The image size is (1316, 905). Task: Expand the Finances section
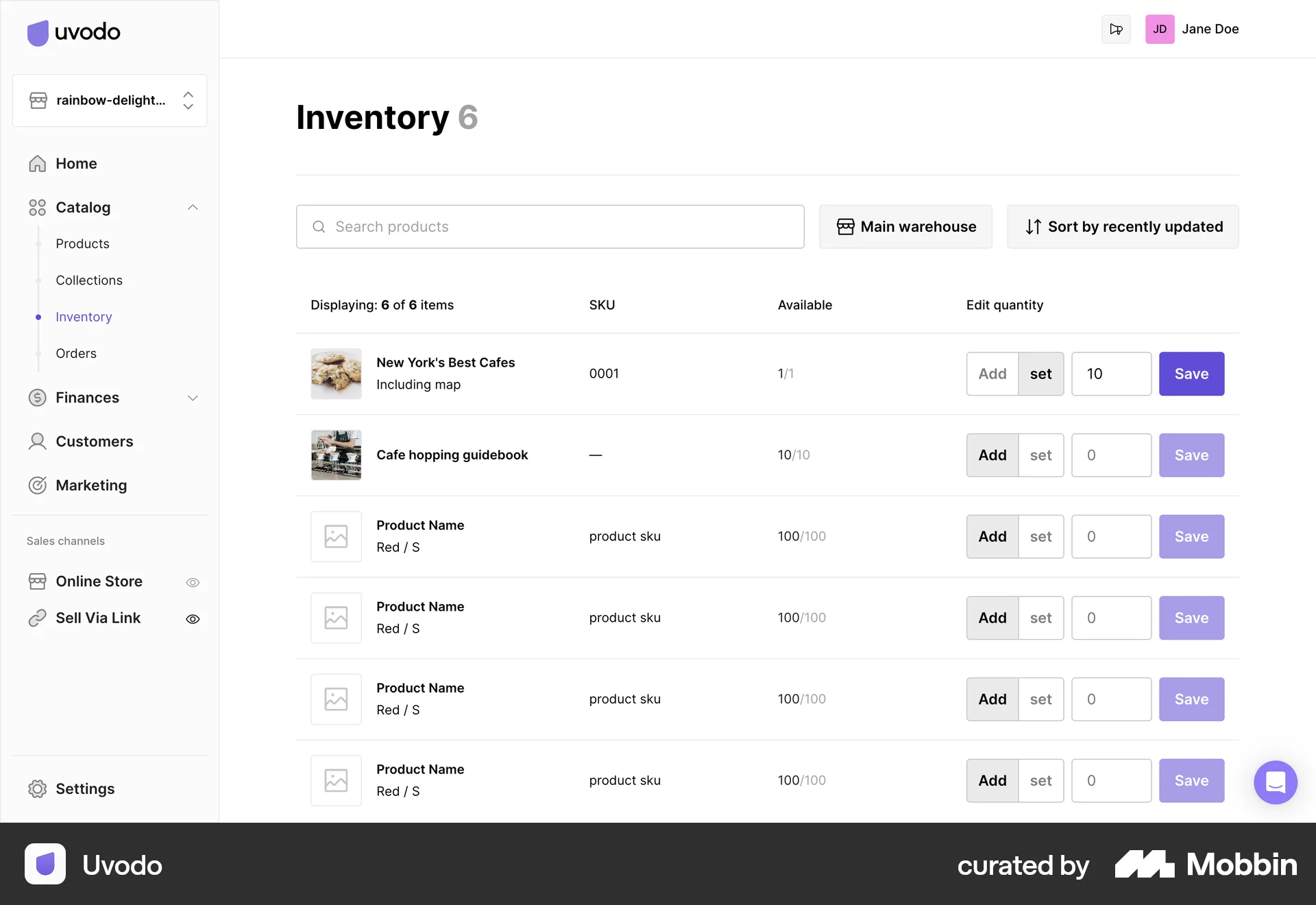pos(193,398)
